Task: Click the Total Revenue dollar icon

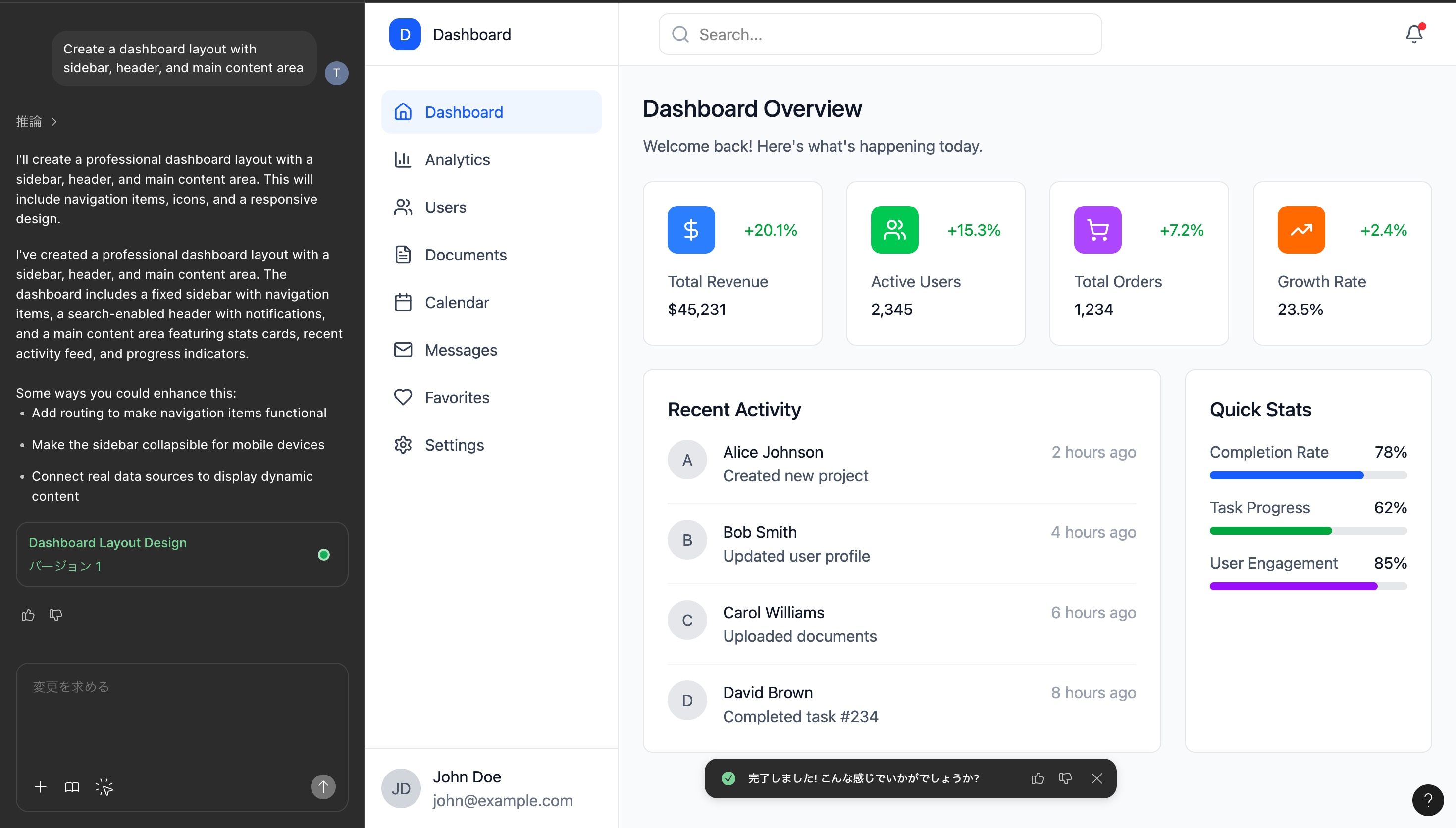Action: point(691,230)
